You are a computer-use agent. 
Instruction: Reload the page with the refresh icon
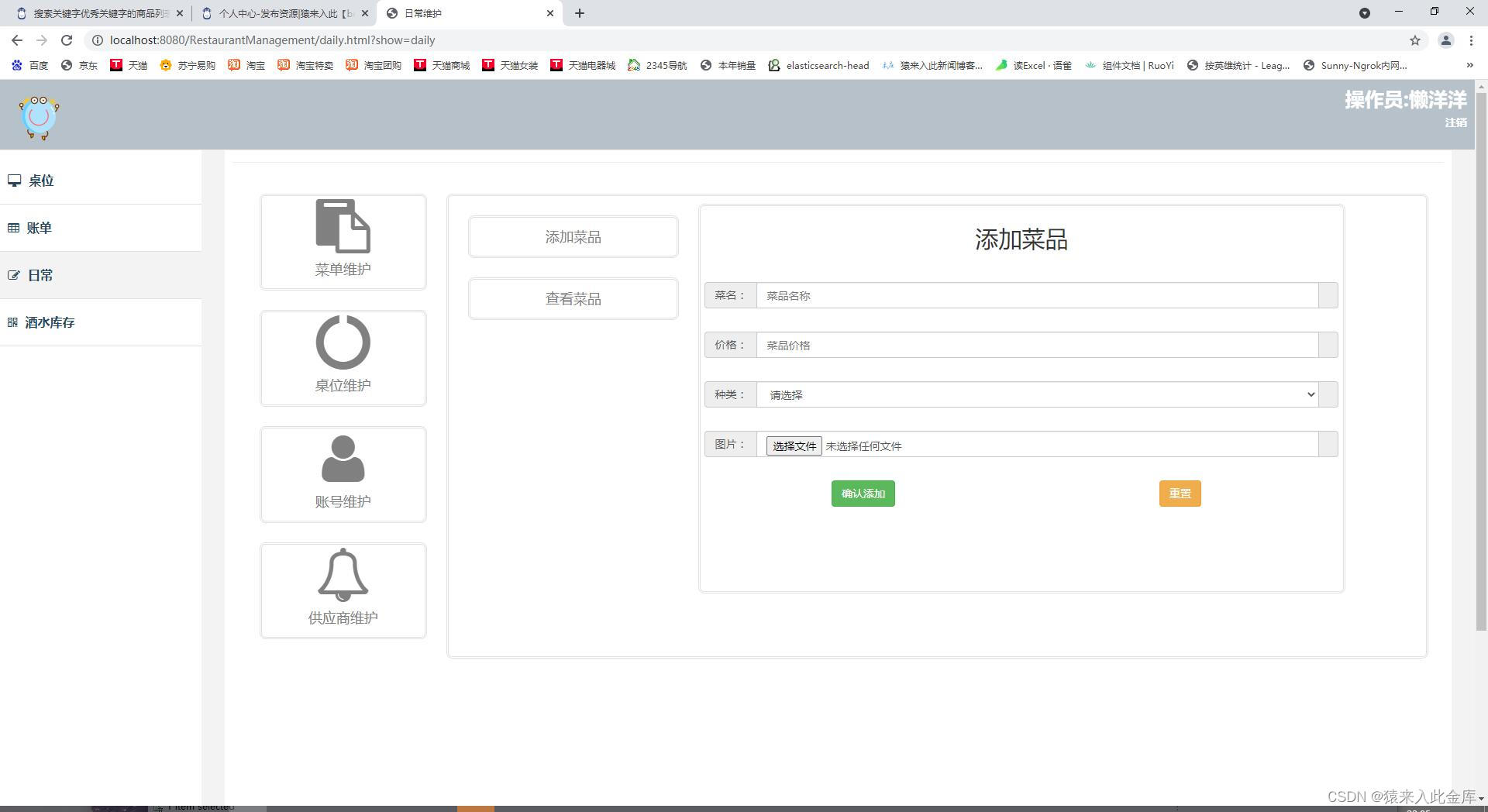[67, 40]
